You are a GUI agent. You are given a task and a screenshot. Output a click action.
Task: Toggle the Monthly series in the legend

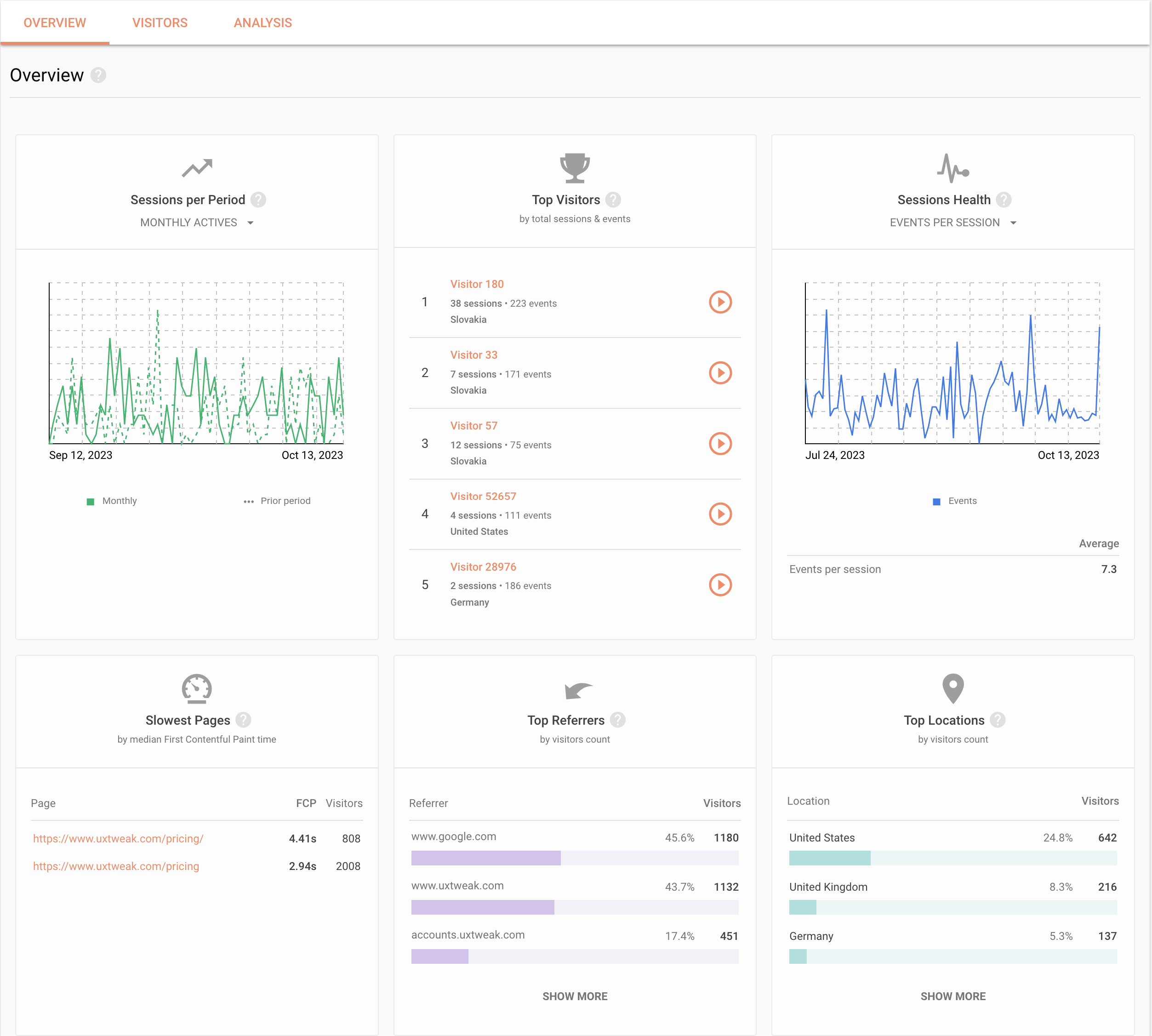112,501
